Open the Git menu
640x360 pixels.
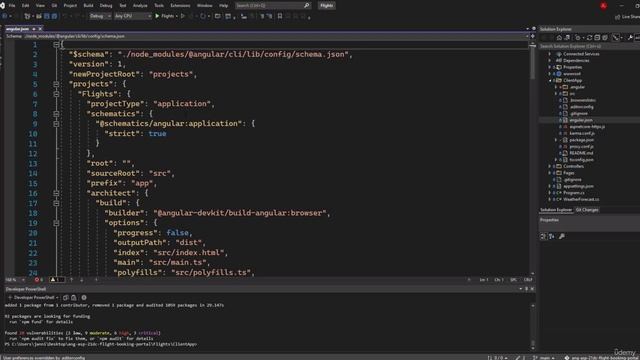[54, 6]
